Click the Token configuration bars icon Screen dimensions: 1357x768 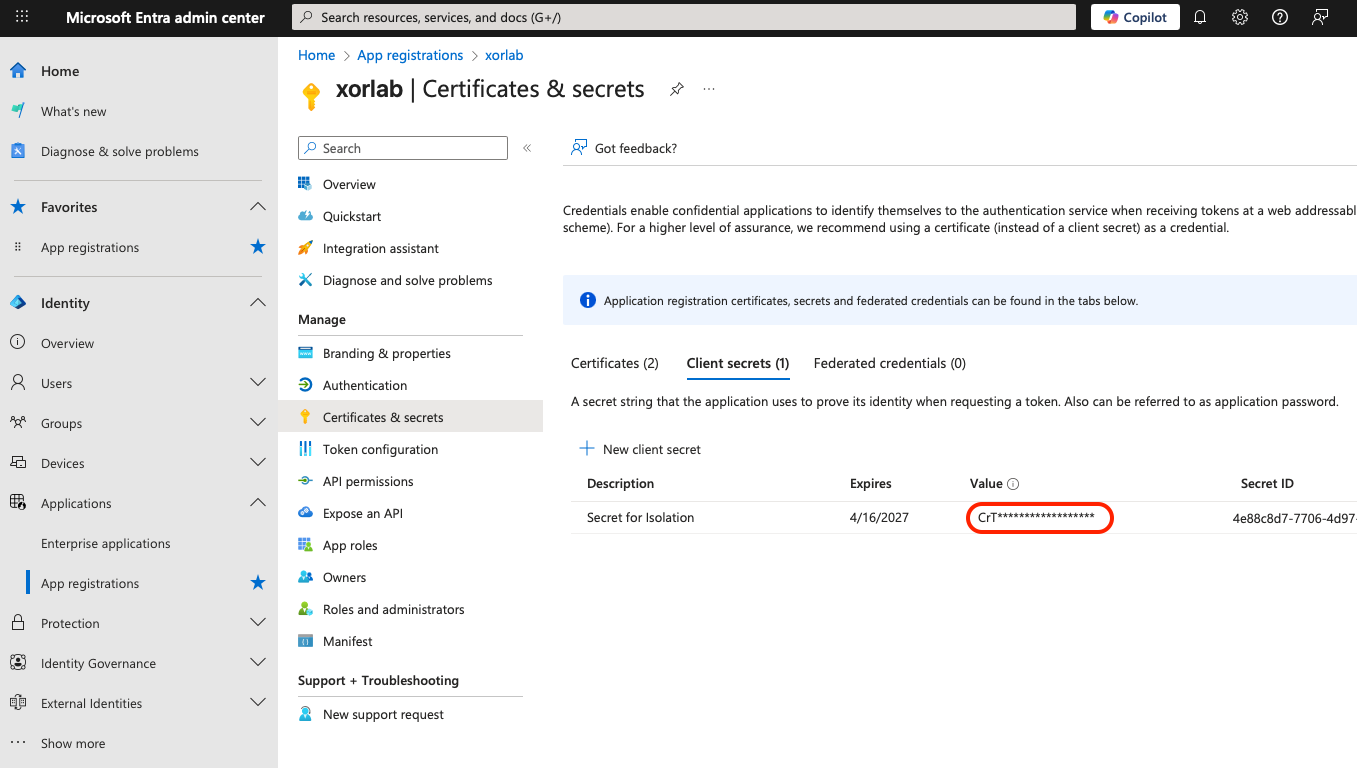point(306,449)
